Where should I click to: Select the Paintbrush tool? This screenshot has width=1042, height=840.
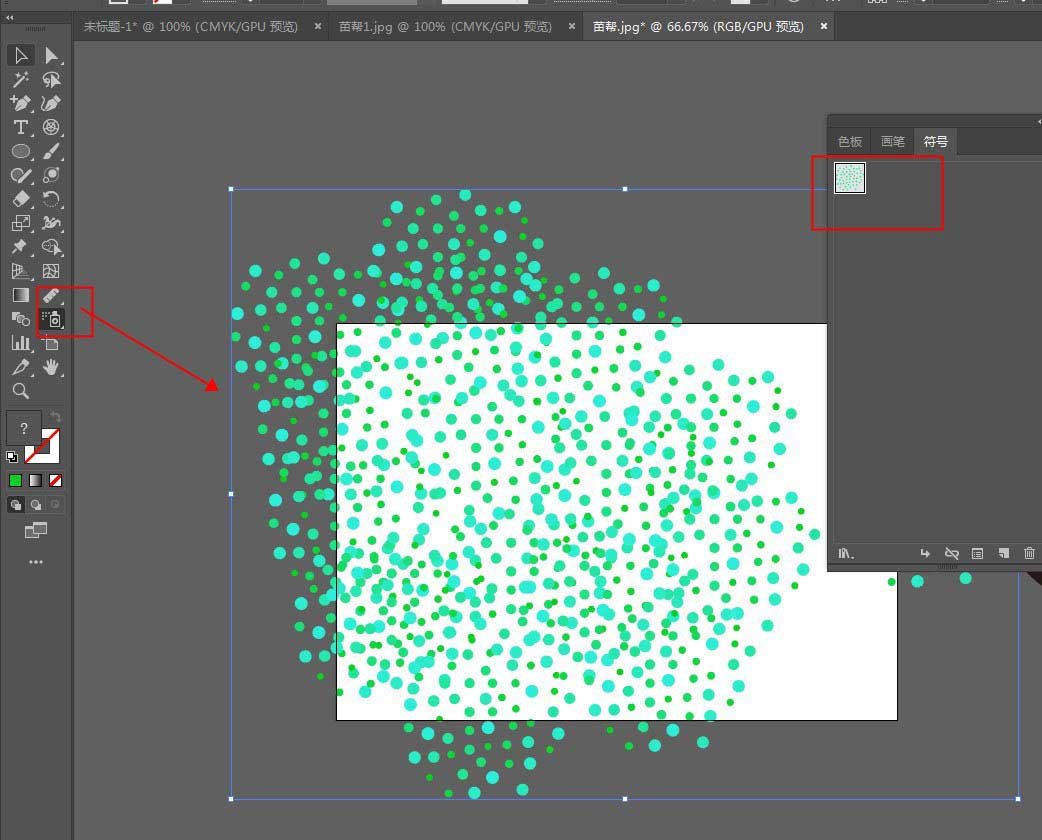click(x=51, y=151)
